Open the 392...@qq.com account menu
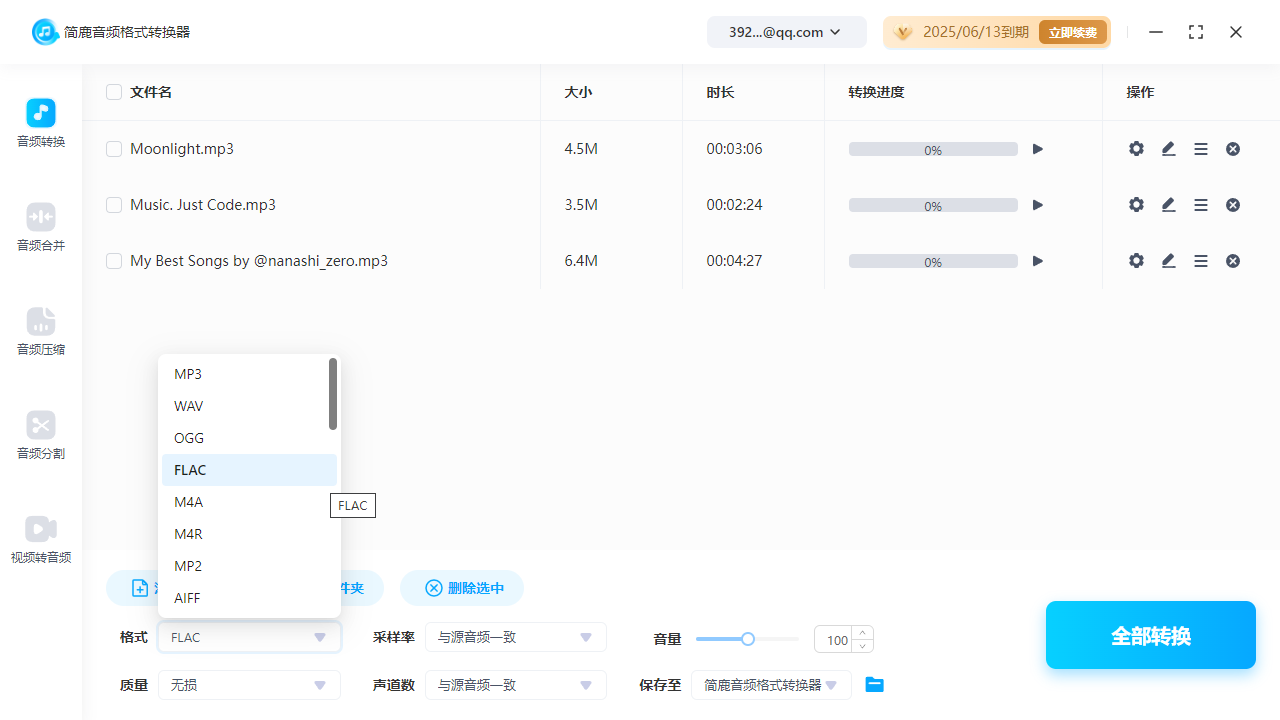The image size is (1280, 720). [786, 31]
